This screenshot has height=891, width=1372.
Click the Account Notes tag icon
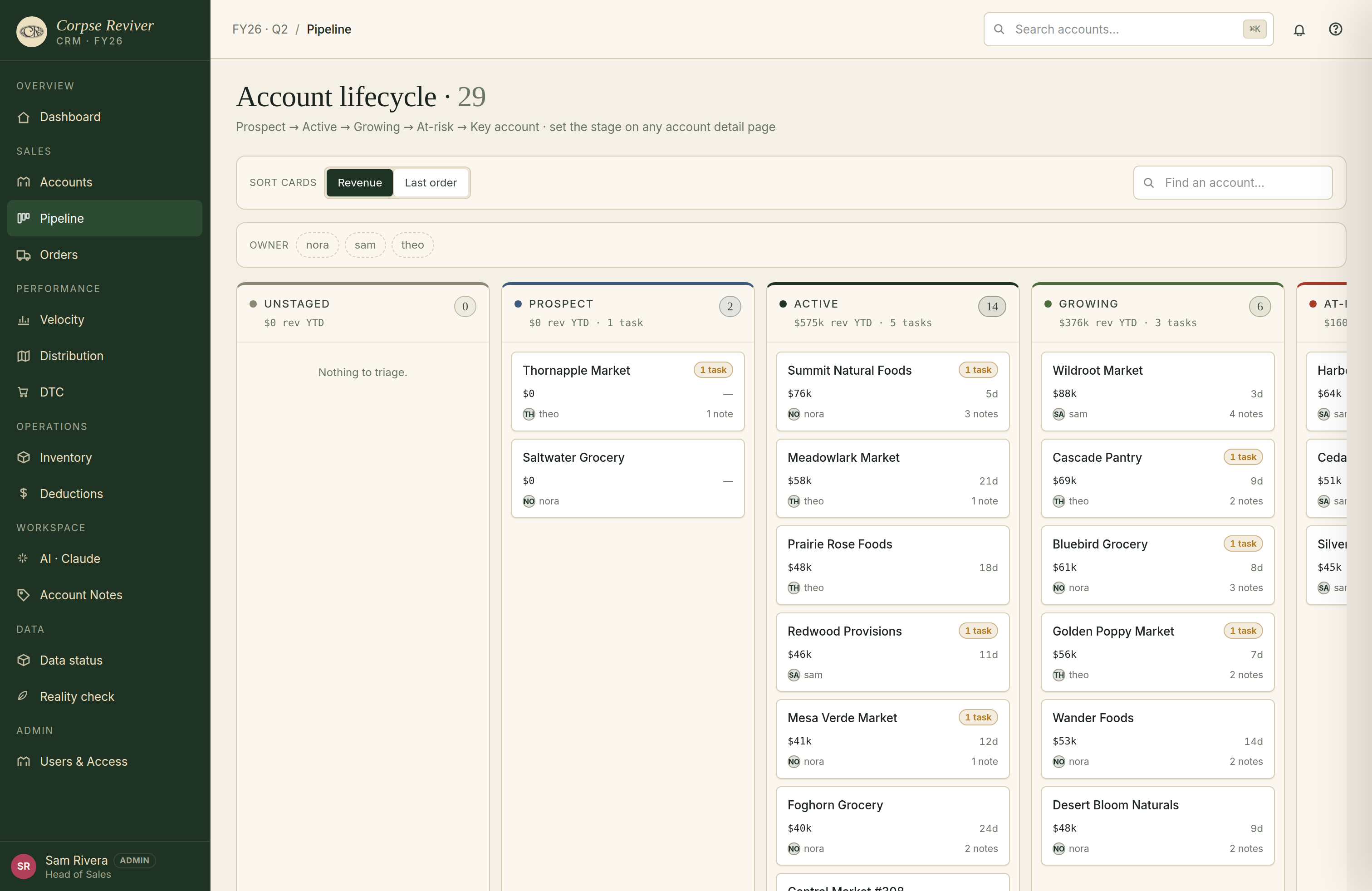pyautogui.click(x=24, y=595)
